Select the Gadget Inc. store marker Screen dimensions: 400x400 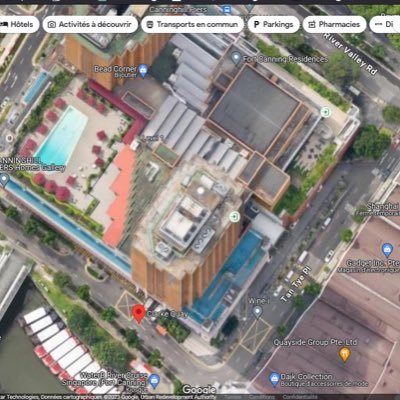(x=387, y=250)
